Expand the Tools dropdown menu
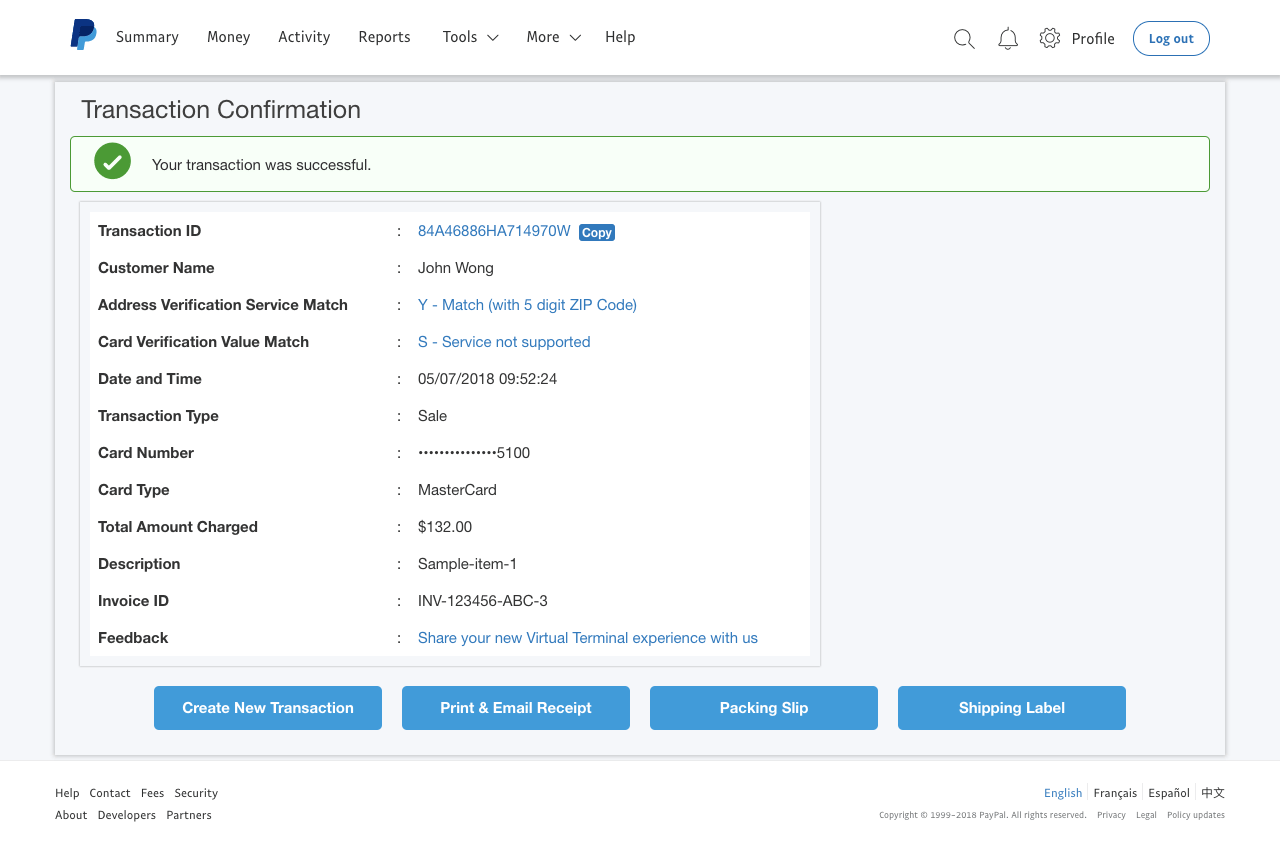The width and height of the screenshot is (1280, 857). pos(470,37)
